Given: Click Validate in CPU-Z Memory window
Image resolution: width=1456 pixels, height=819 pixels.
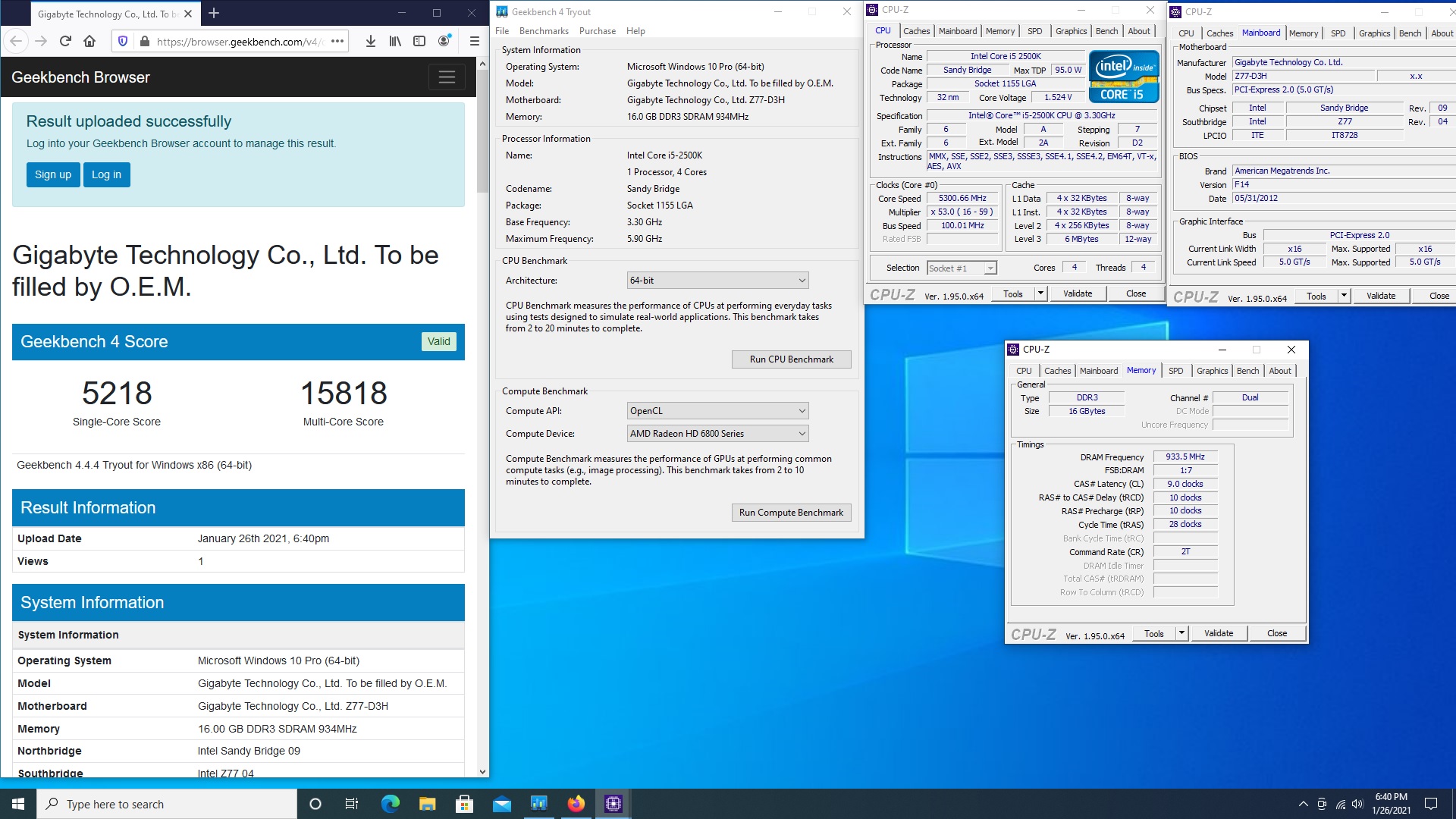Looking at the screenshot, I should coord(1218,633).
